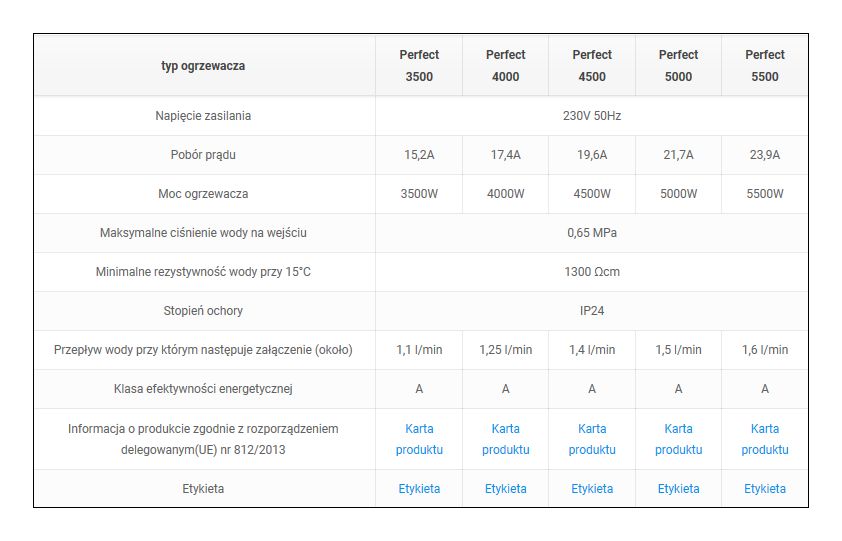Select the Perfect 3500 column header
Screen dimensions: 842x541
(x=419, y=66)
